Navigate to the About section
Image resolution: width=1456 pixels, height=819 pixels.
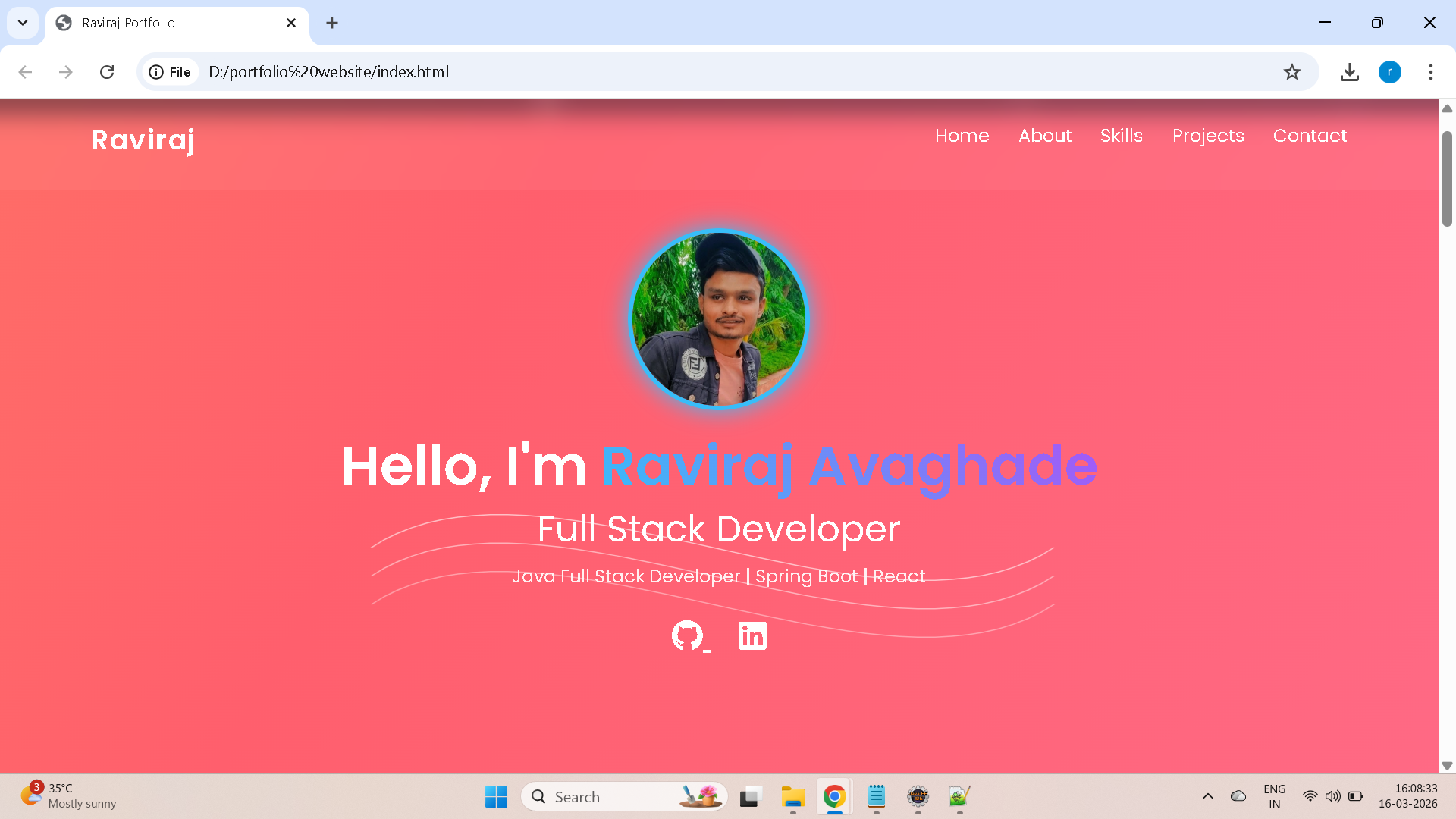click(x=1044, y=136)
